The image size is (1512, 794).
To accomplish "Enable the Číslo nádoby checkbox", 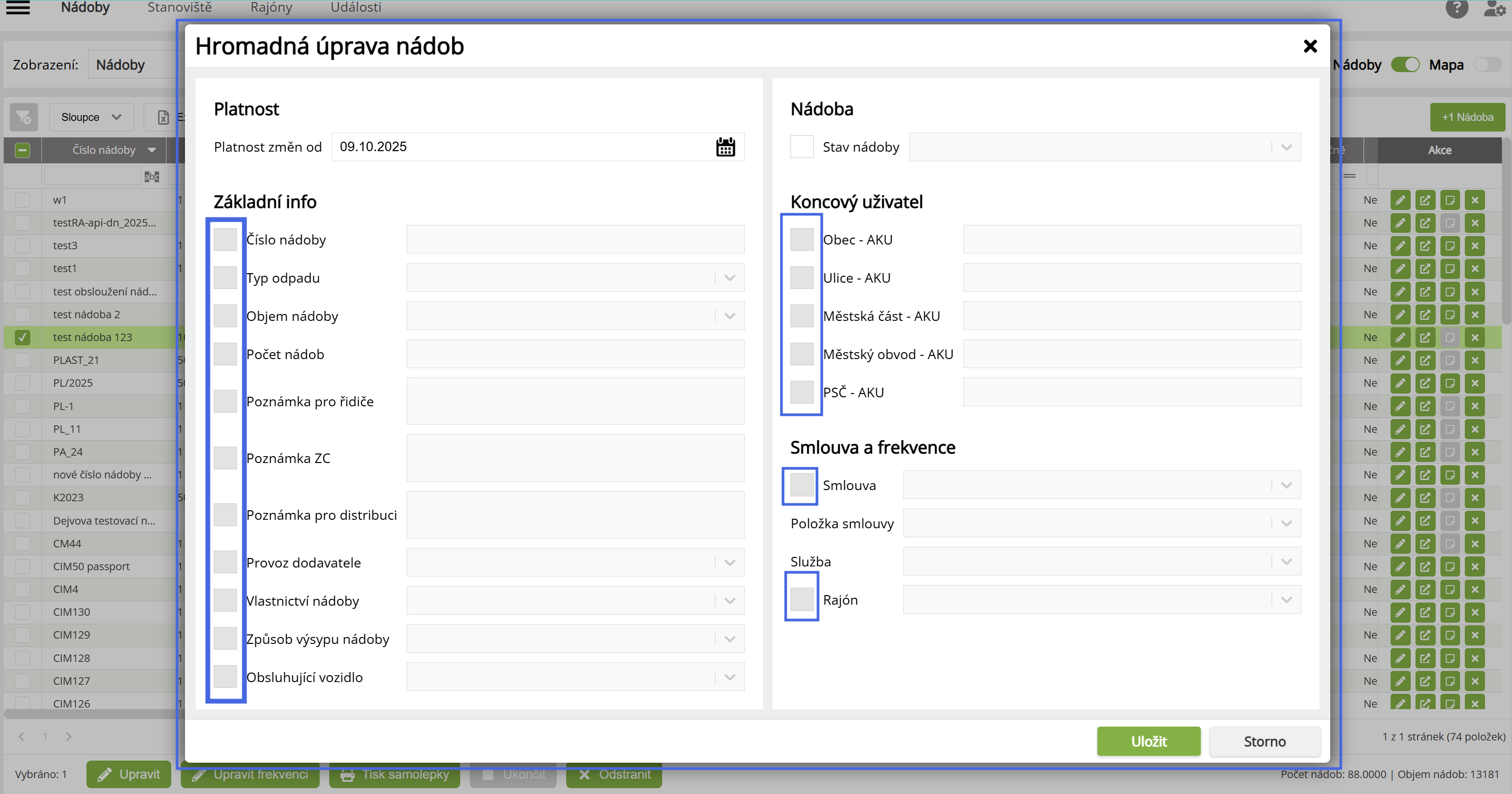I will pos(225,240).
